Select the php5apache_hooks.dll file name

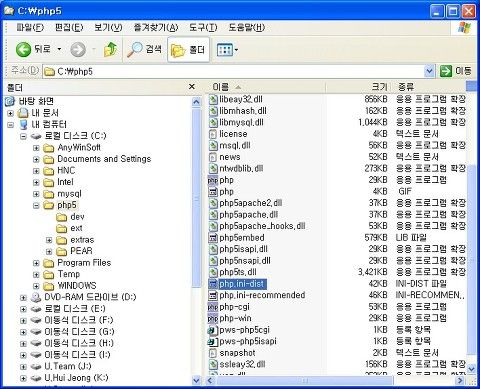tap(262, 226)
